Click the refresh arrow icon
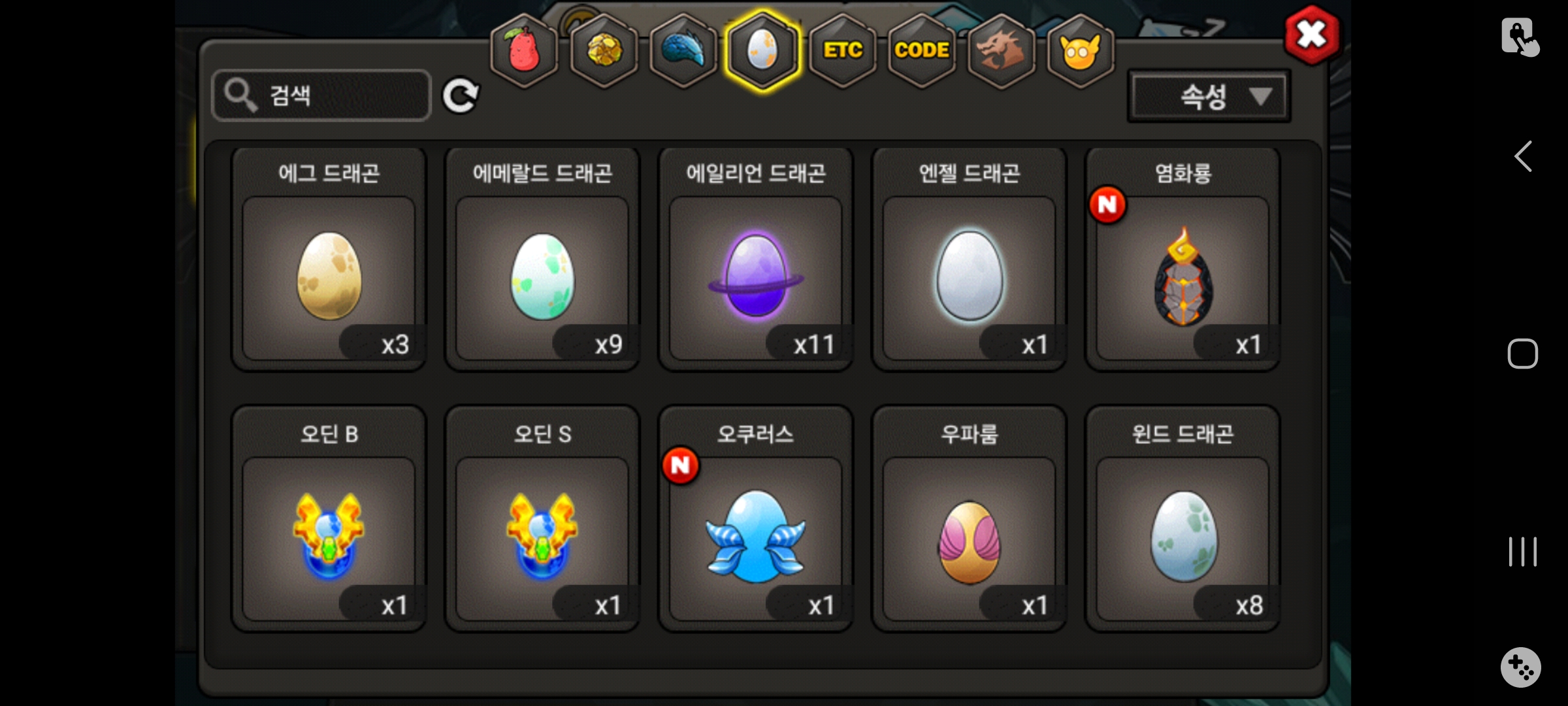Image resolution: width=1568 pixels, height=706 pixels. coord(461,96)
